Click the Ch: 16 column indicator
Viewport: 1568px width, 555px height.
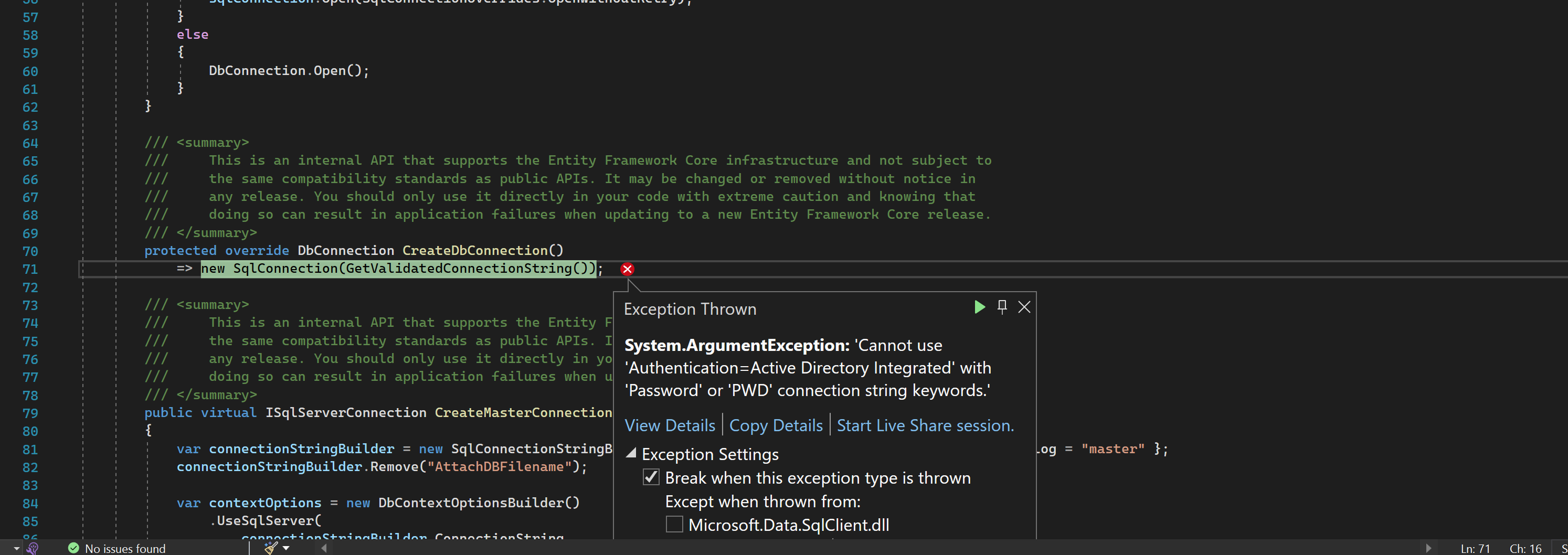1525,548
